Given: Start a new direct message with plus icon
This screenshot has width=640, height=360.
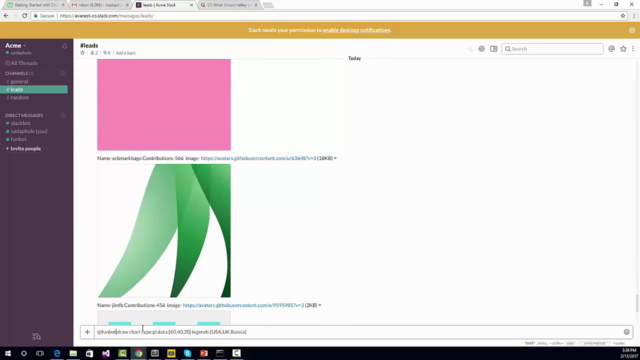Looking at the screenshot, I should point(63,116).
